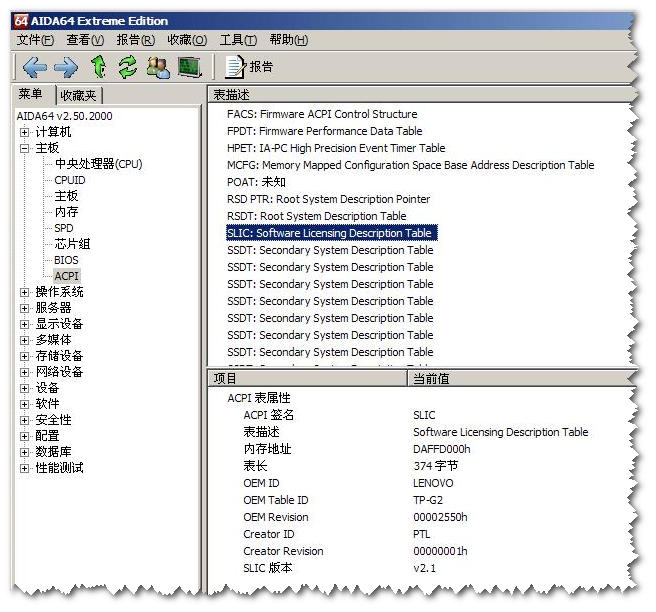Select the FACS: Firmware ACPI Control Structure row
The image size is (656, 612).
pyautogui.click(x=322, y=114)
